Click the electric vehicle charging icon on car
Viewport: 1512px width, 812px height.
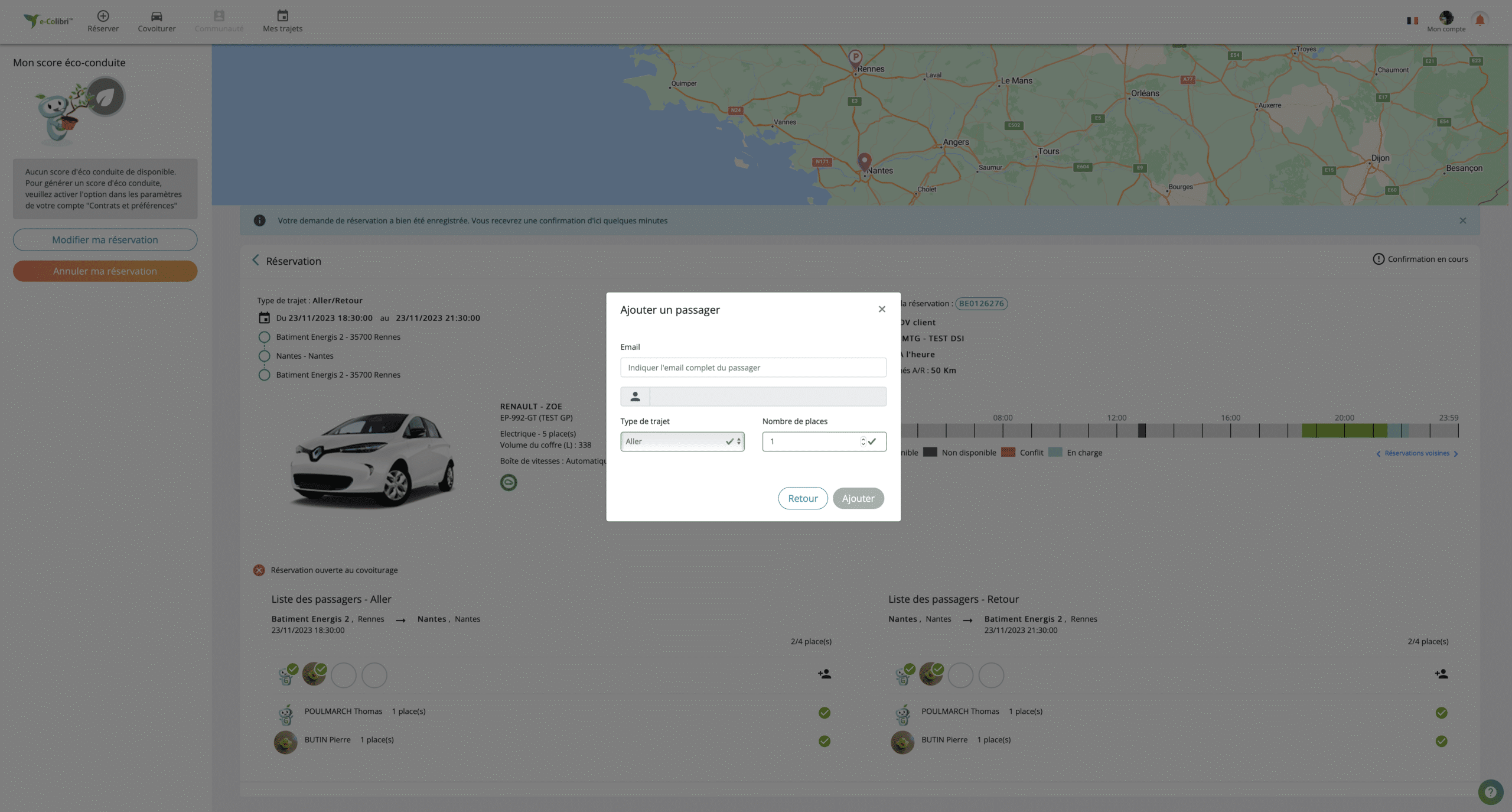point(508,482)
